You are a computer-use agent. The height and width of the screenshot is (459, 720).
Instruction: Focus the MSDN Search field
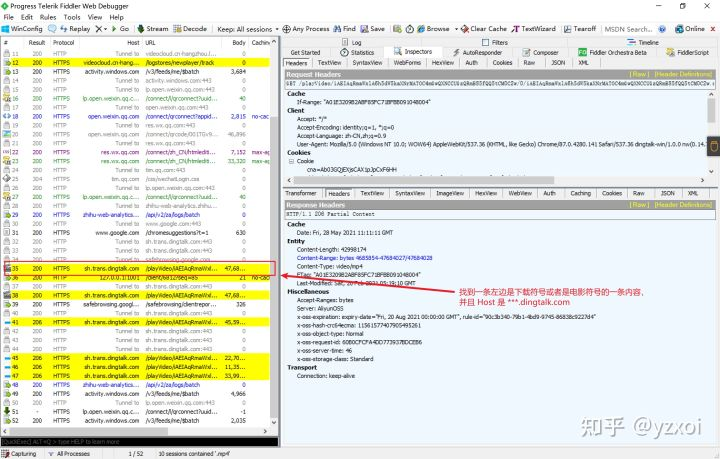click(628, 29)
